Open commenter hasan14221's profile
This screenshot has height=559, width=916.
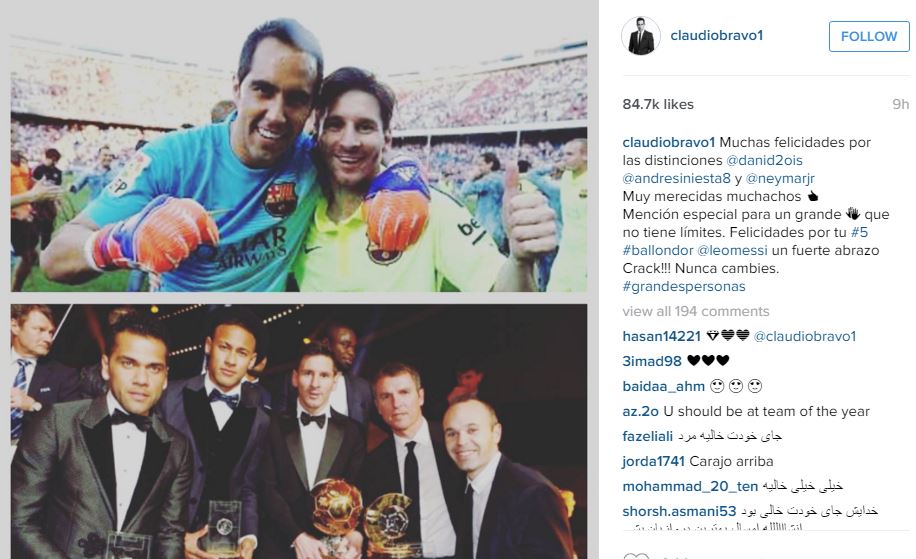661,336
